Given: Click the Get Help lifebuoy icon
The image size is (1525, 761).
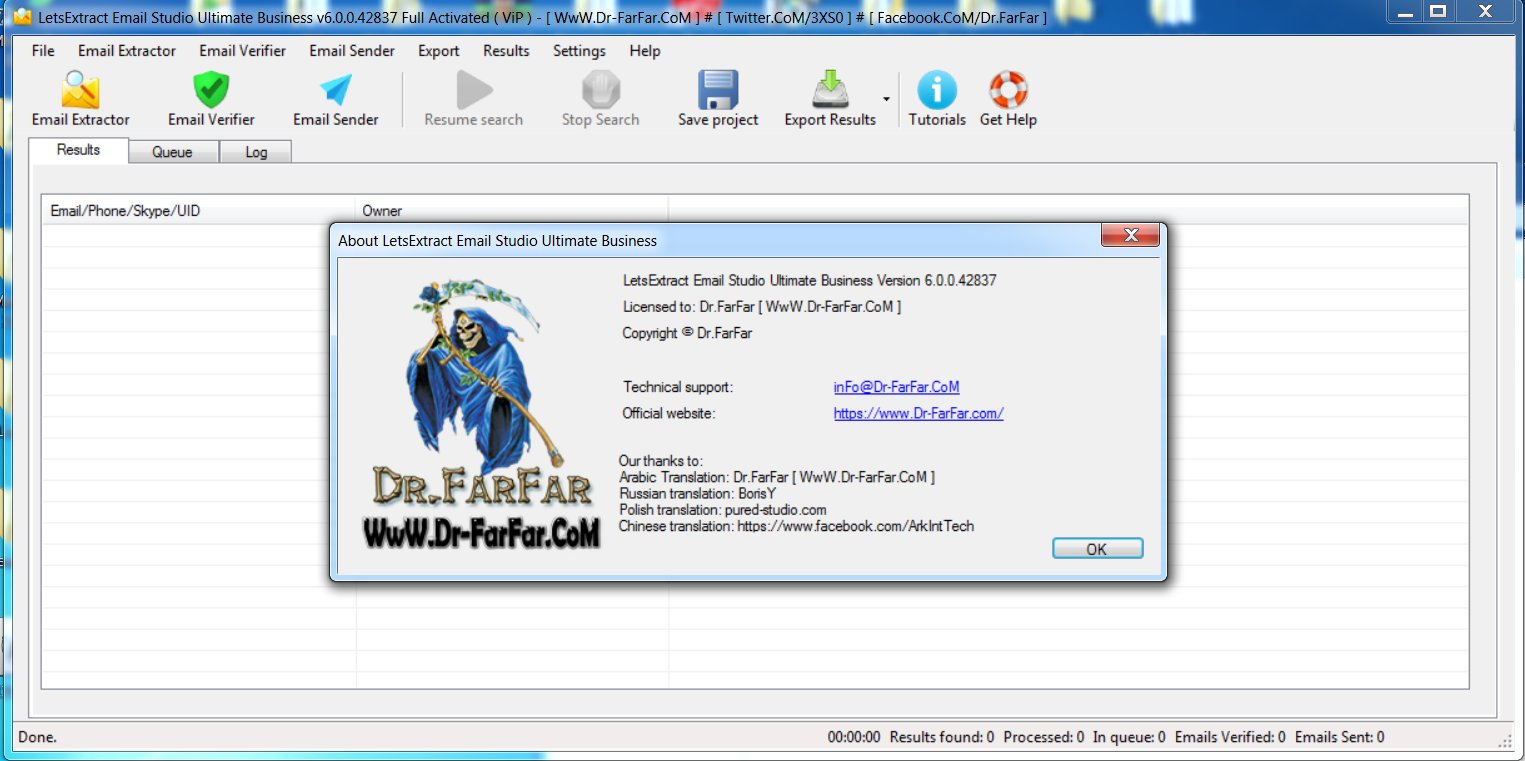Looking at the screenshot, I should [1008, 91].
